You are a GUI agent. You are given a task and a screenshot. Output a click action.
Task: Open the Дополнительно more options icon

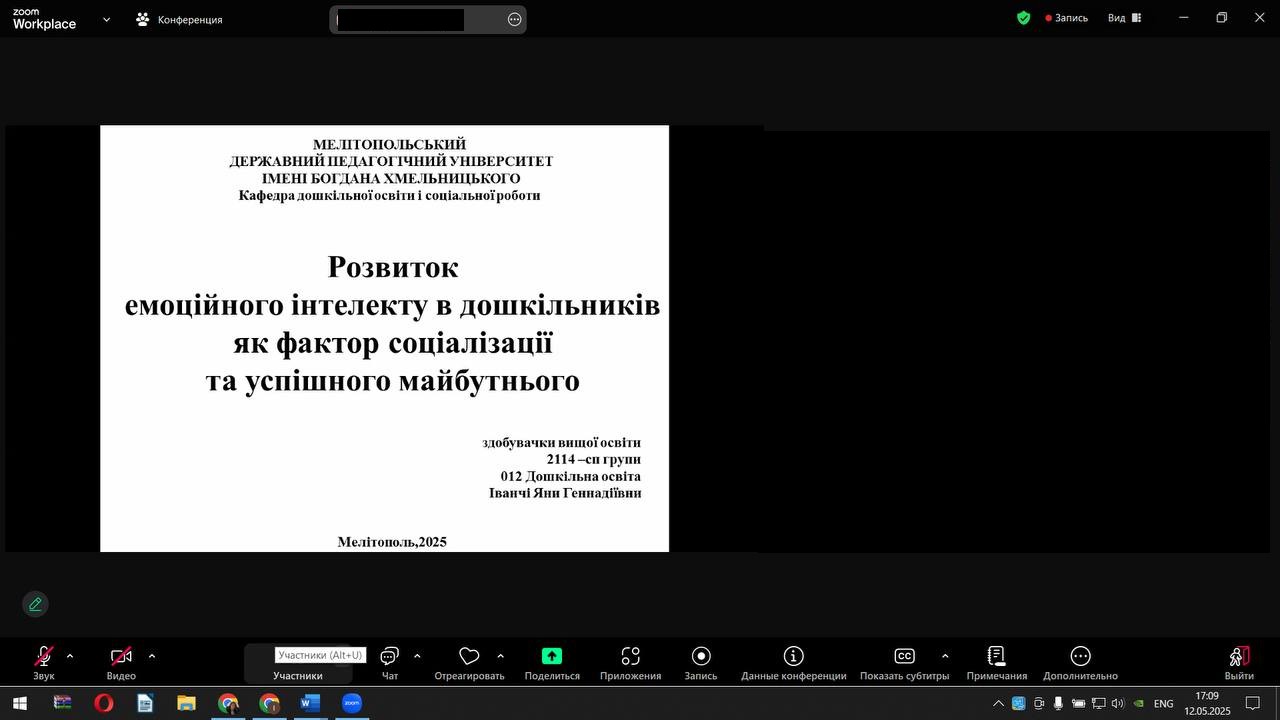click(x=1080, y=656)
